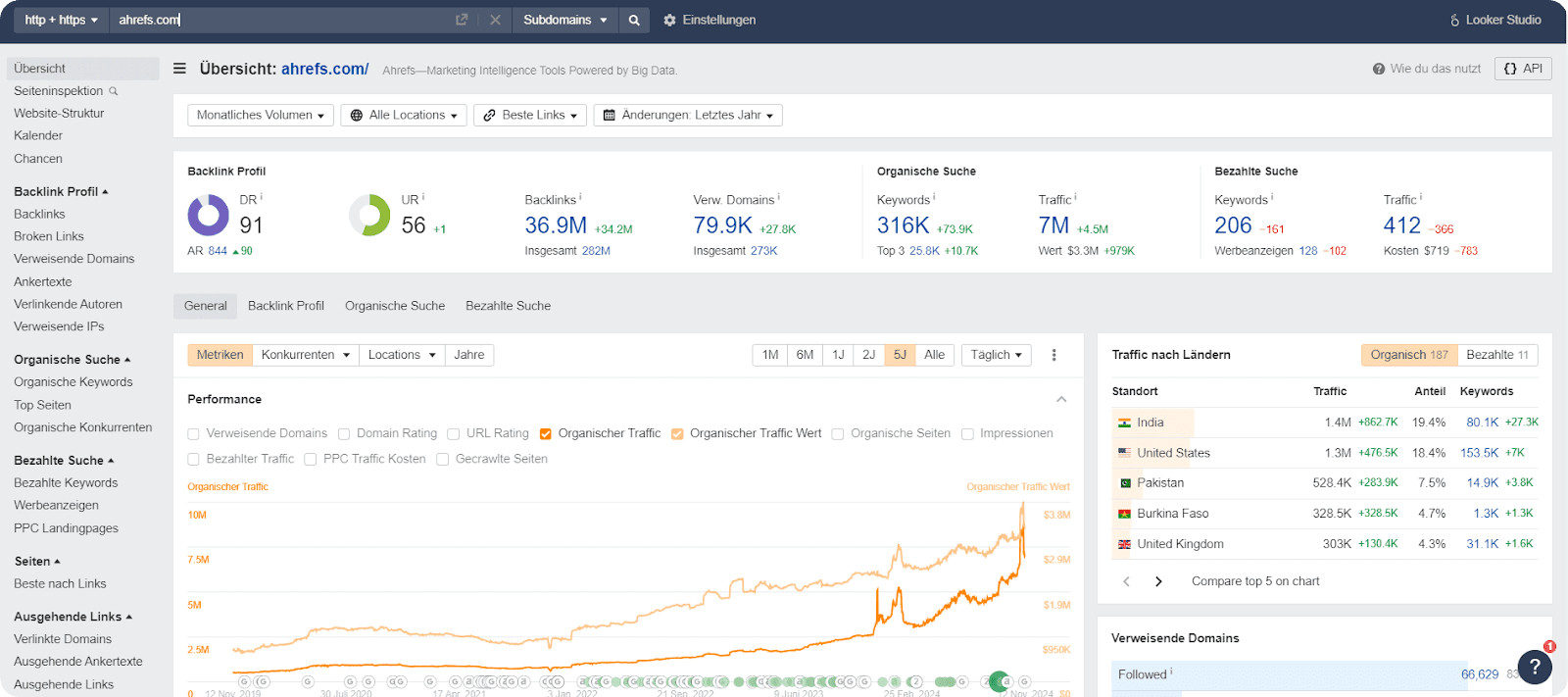Click the ahrefs.com/ title link
Image resolution: width=1568 pixels, height=697 pixels.
[x=325, y=69]
